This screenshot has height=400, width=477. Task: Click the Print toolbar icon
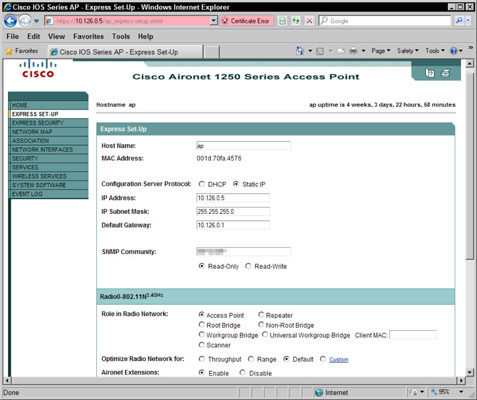(x=353, y=51)
